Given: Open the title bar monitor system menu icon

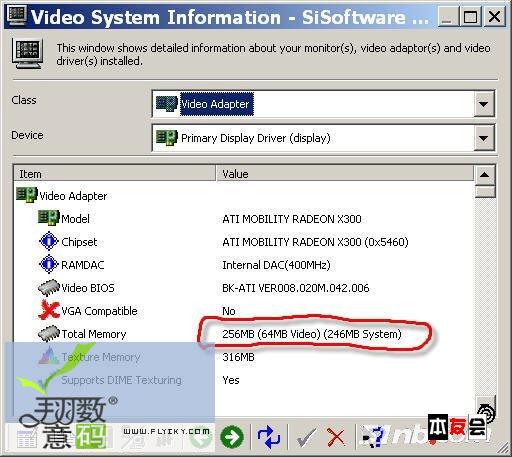Looking at the screenshot, I should 17,16.
